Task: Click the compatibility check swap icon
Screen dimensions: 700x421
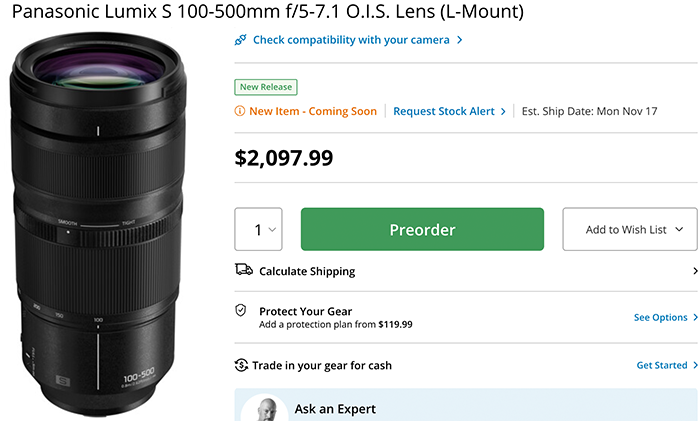Action: point(240,40)
